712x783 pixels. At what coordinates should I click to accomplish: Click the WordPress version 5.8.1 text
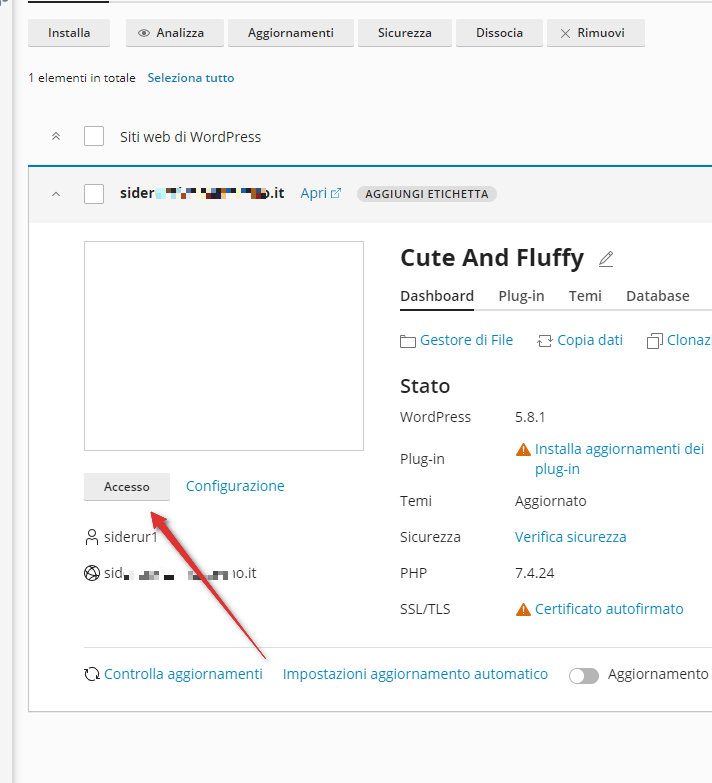tap(530, 417)
